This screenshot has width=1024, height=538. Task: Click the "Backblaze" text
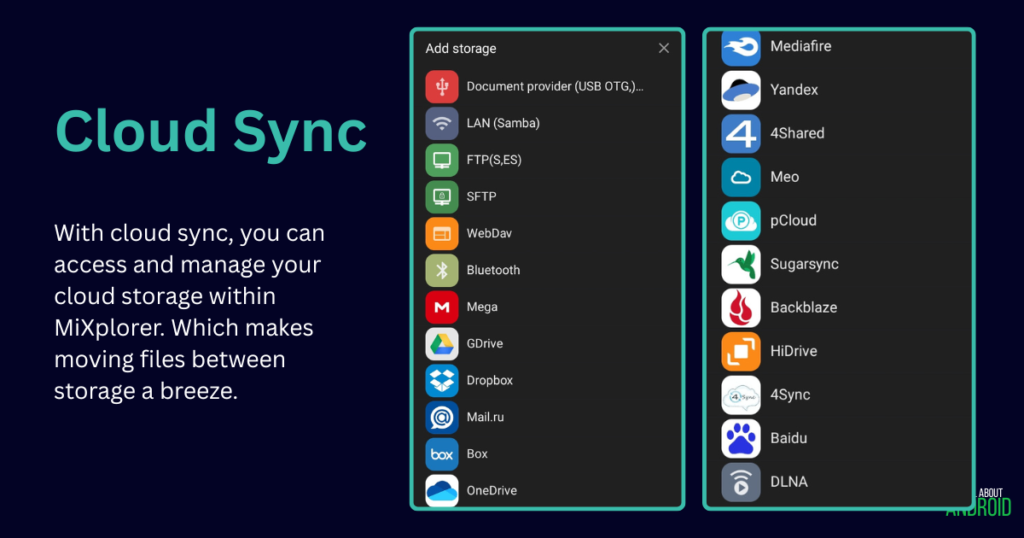(803, 308)
